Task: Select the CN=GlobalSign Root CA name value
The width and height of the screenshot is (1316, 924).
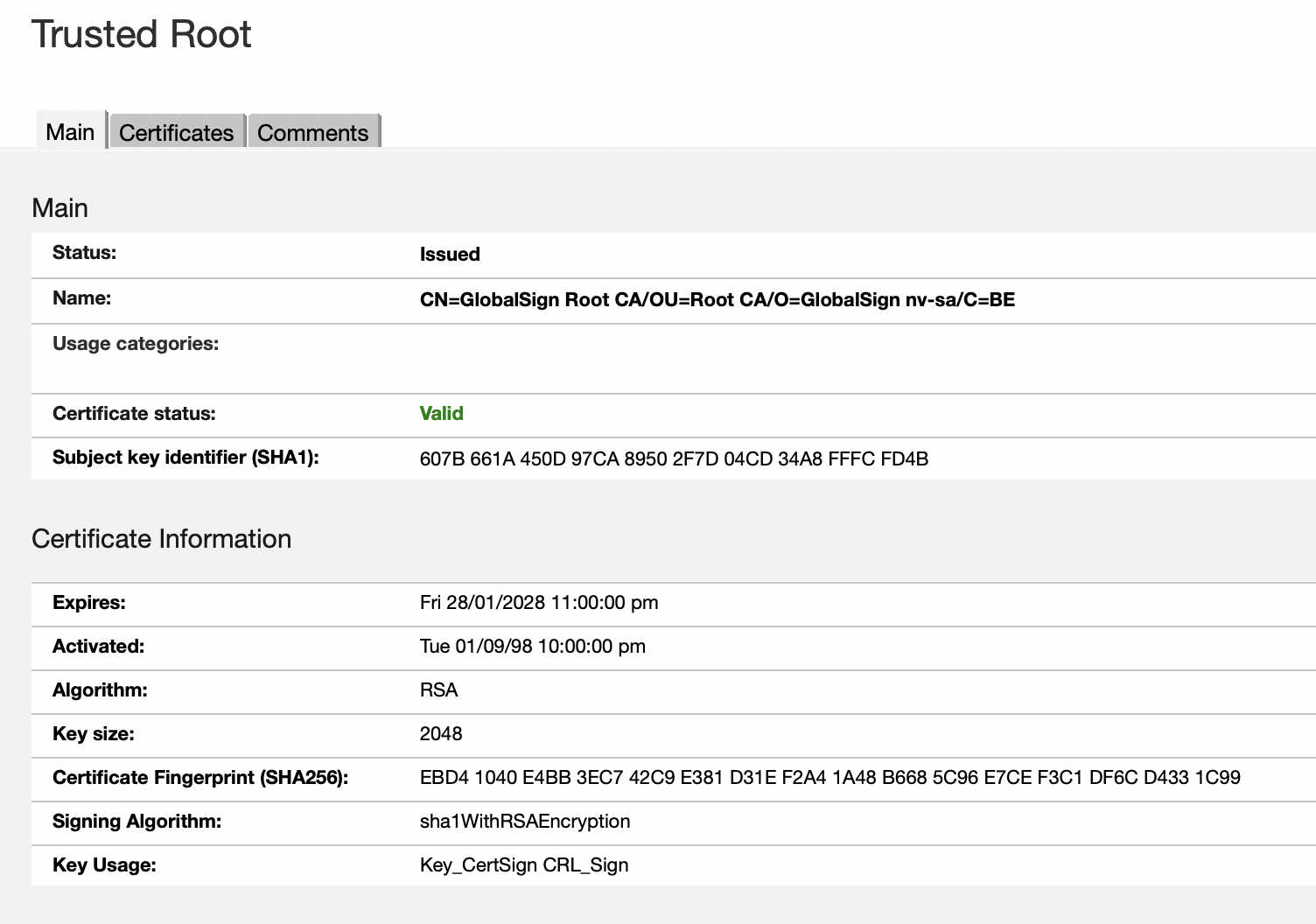Action: click(x=717, y=300)
